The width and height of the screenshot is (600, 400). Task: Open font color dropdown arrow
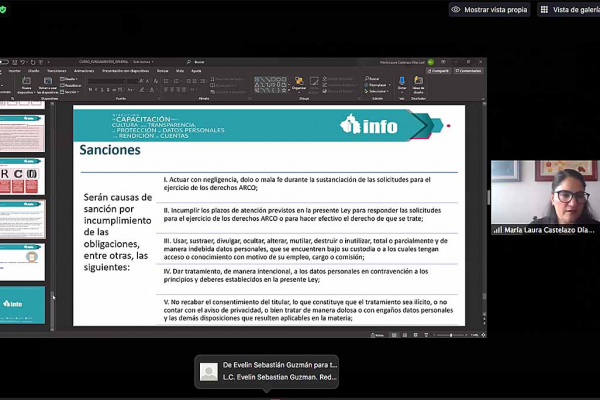(155, 90)
